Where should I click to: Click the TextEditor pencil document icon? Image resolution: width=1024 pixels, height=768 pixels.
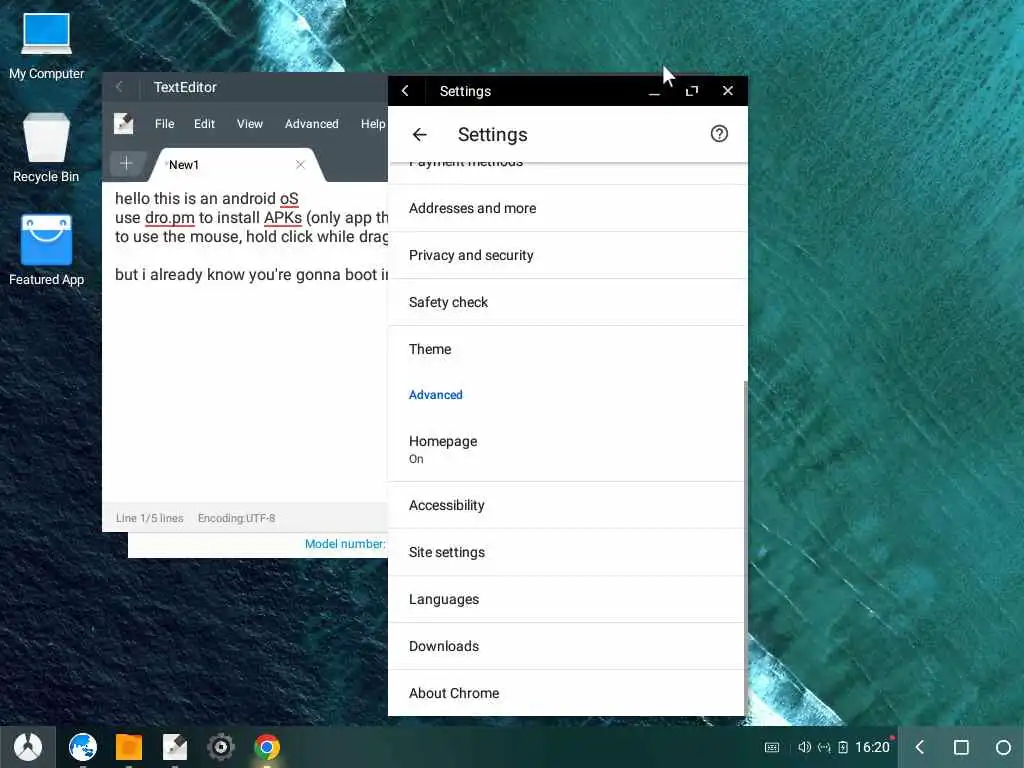123,123
